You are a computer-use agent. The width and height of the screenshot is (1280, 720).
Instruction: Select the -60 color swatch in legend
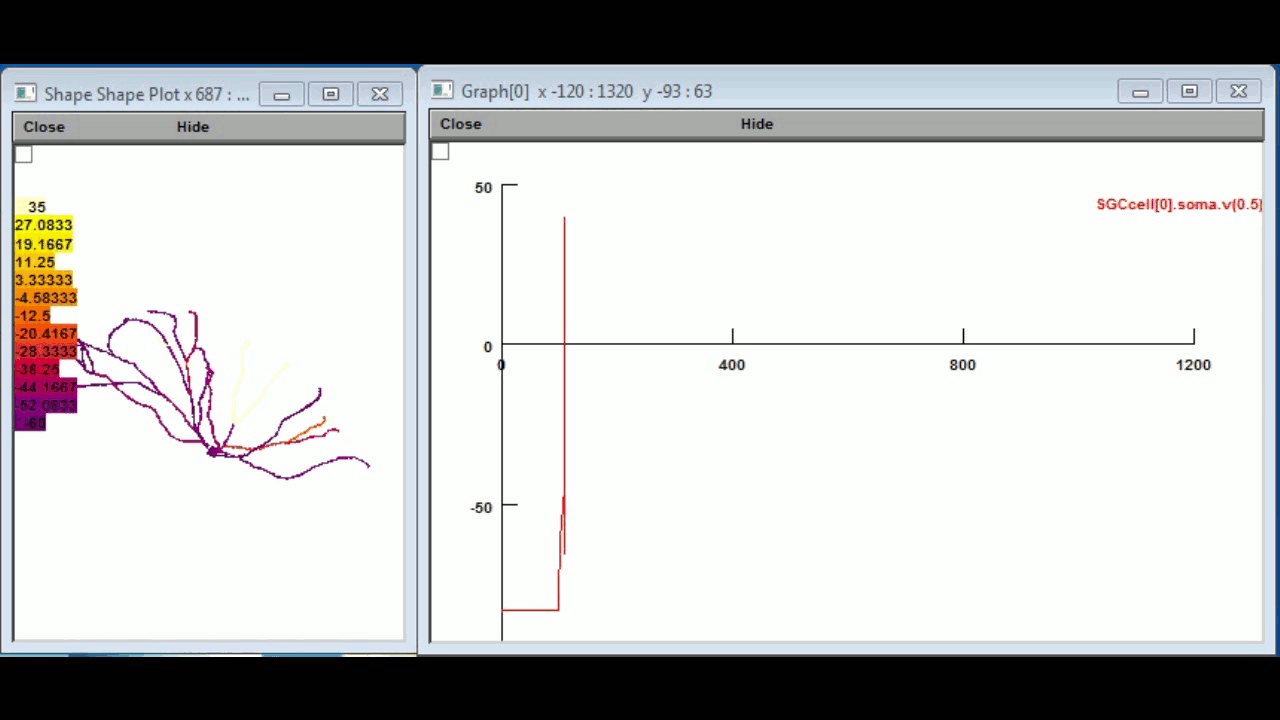click(30, 423)
